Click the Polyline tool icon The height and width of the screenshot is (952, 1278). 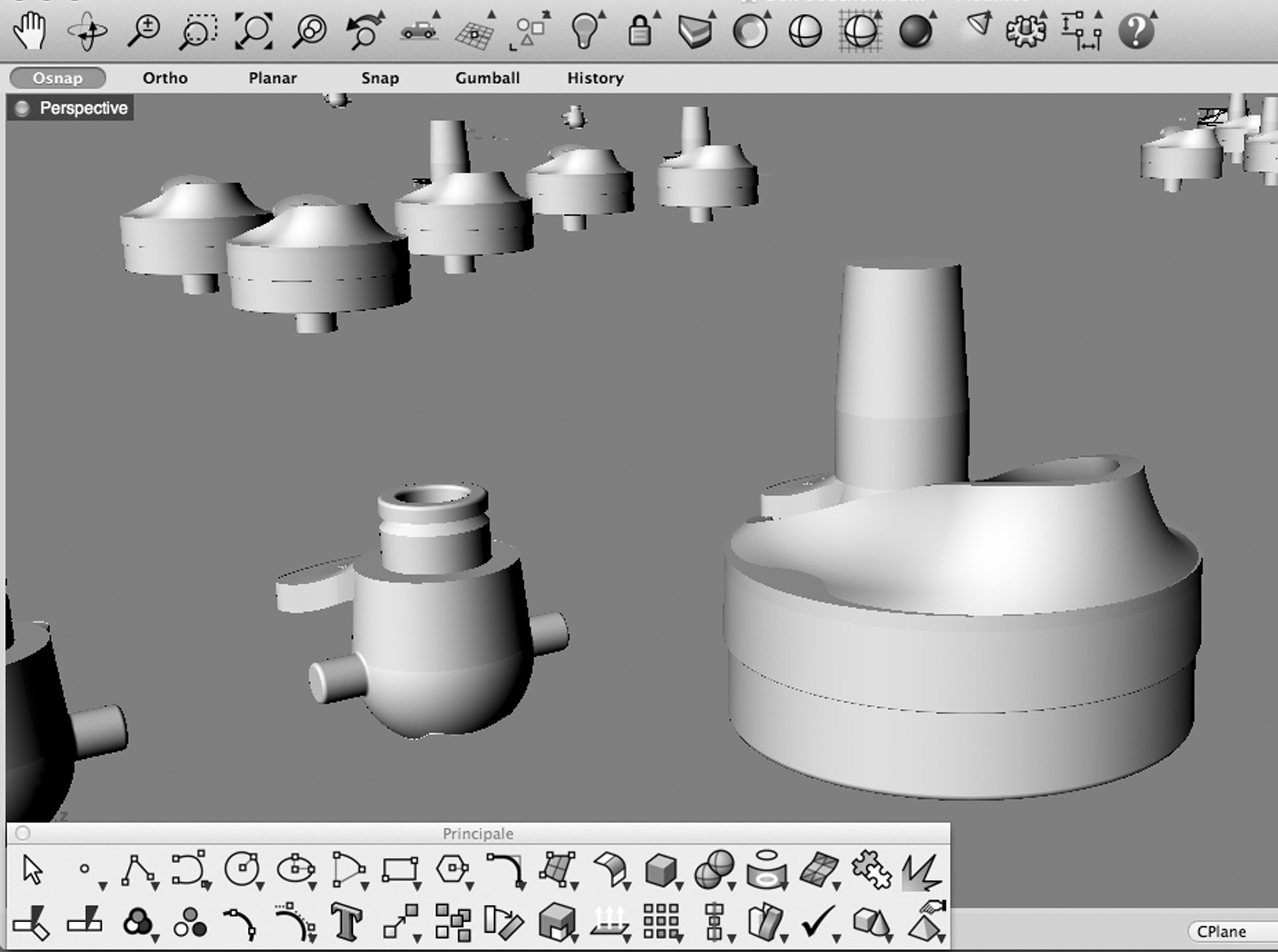tap(138, 869)
